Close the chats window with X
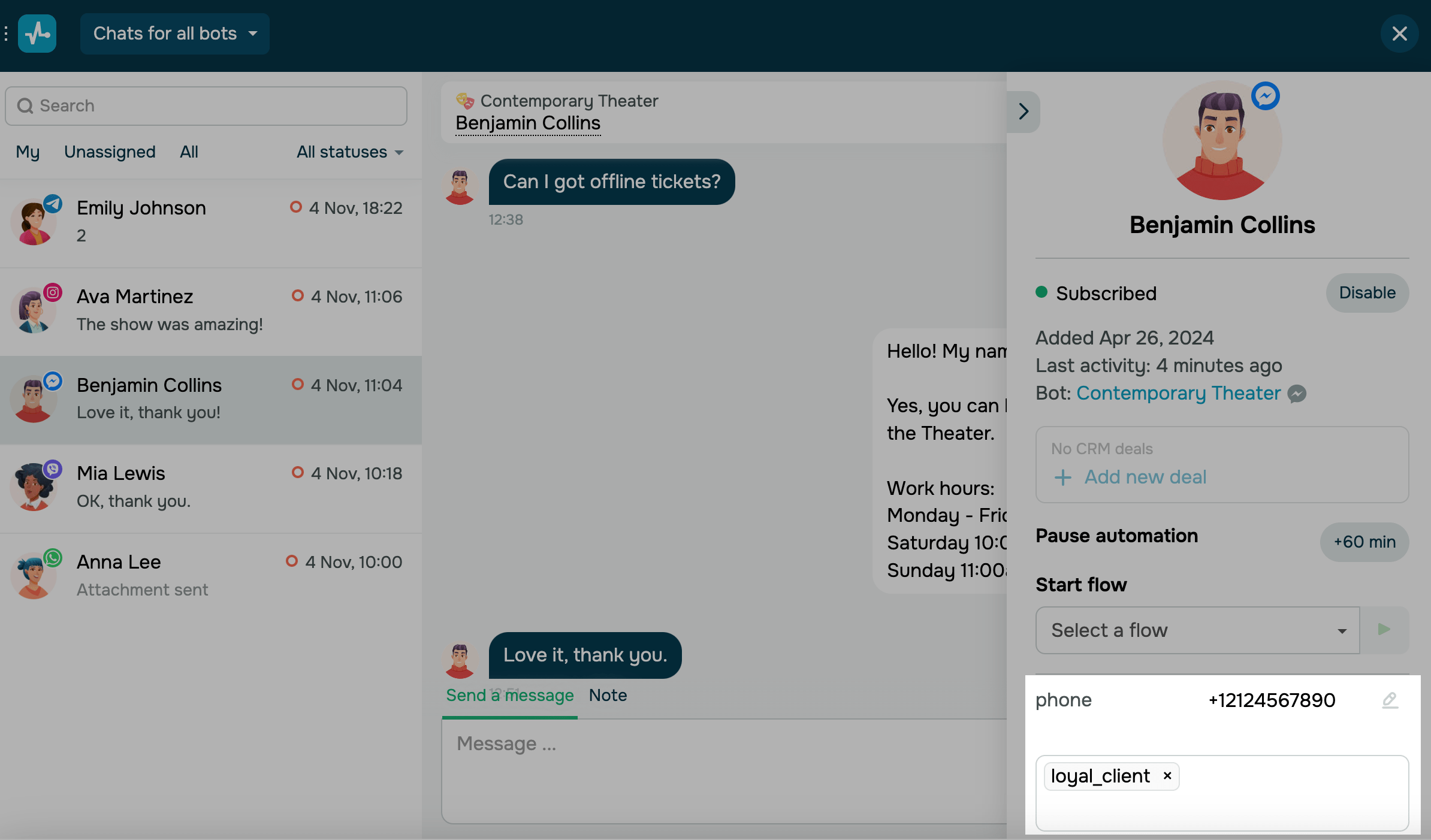1431x840 pixels. [1399, 34]
